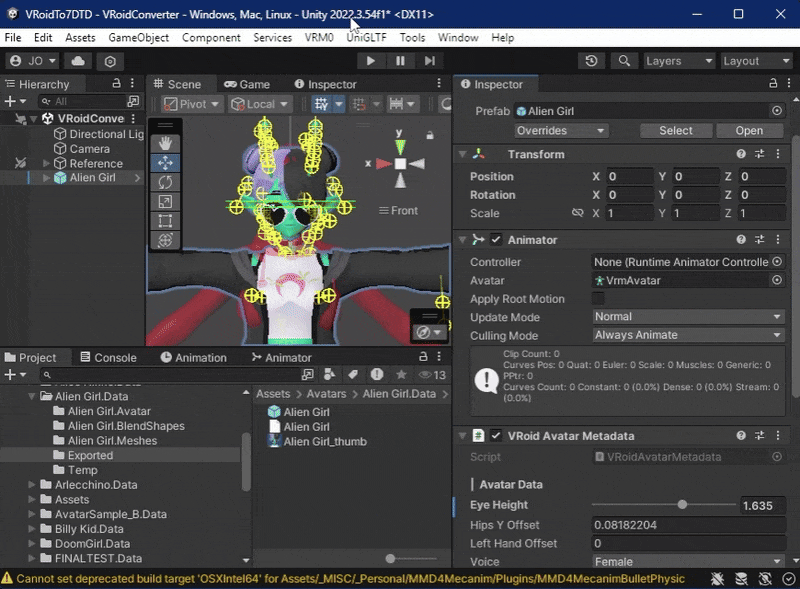Click the Eye Height slider handle
This screenshot has width=800, height=589.
point(682,505)
